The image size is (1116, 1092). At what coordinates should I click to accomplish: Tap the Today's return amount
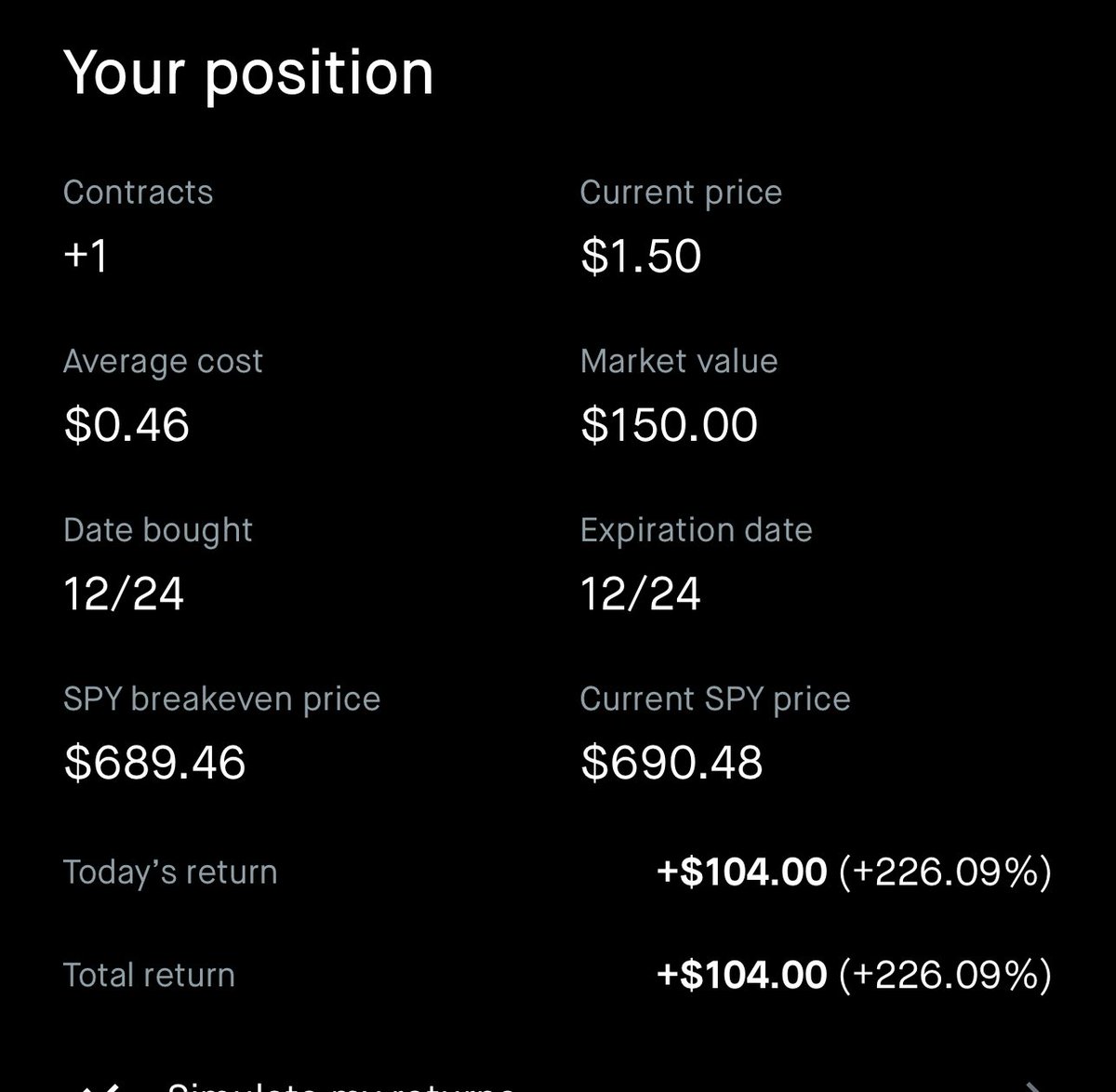point(854,872)
